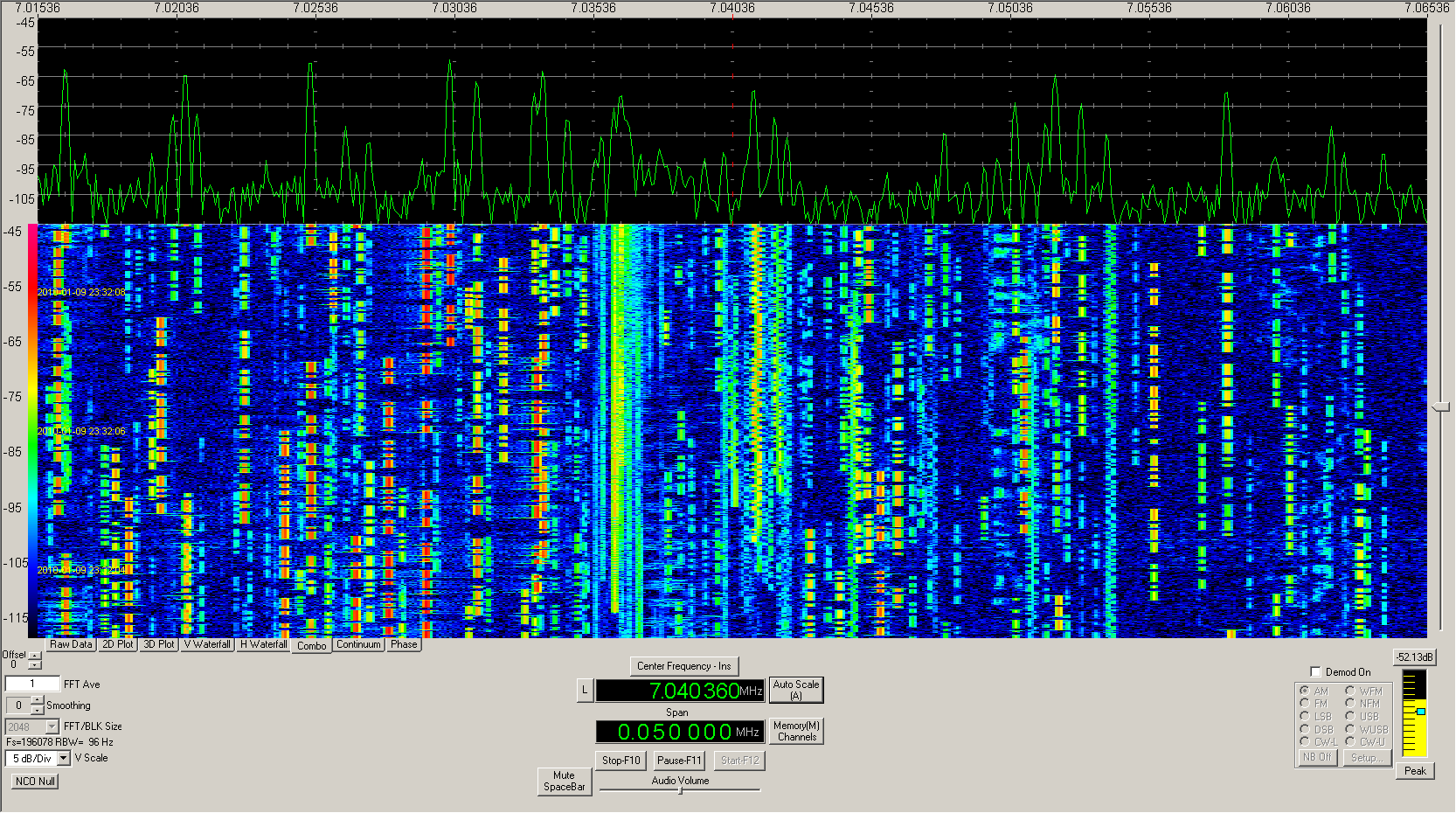Show the Raw Data tab
The image size is (1456, 813).
click(x=71, y=645)
